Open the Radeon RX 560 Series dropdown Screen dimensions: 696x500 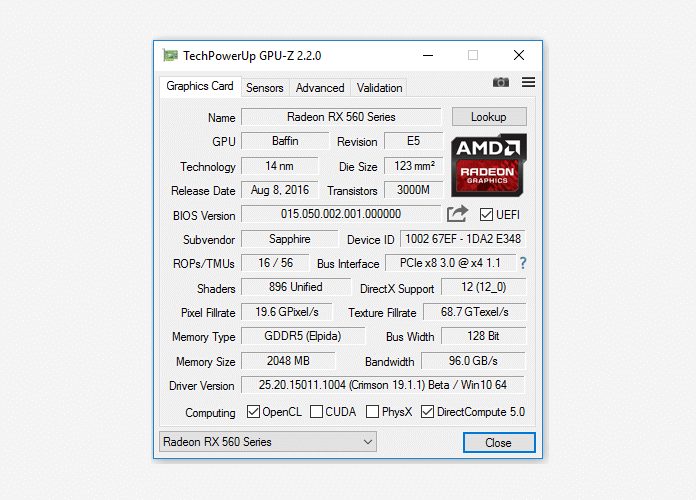click(x=268, y=442)
